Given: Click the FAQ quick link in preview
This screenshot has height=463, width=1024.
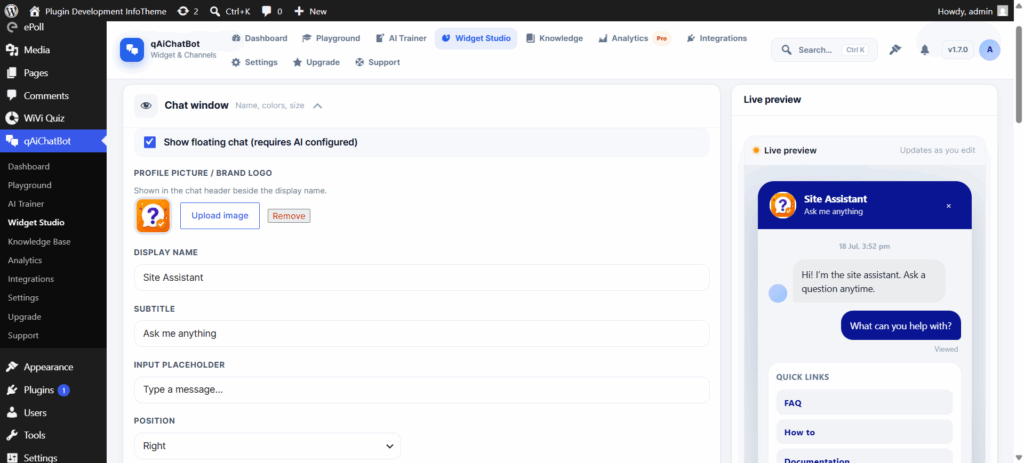Looking at the screenshot, I should coord(864,403).
